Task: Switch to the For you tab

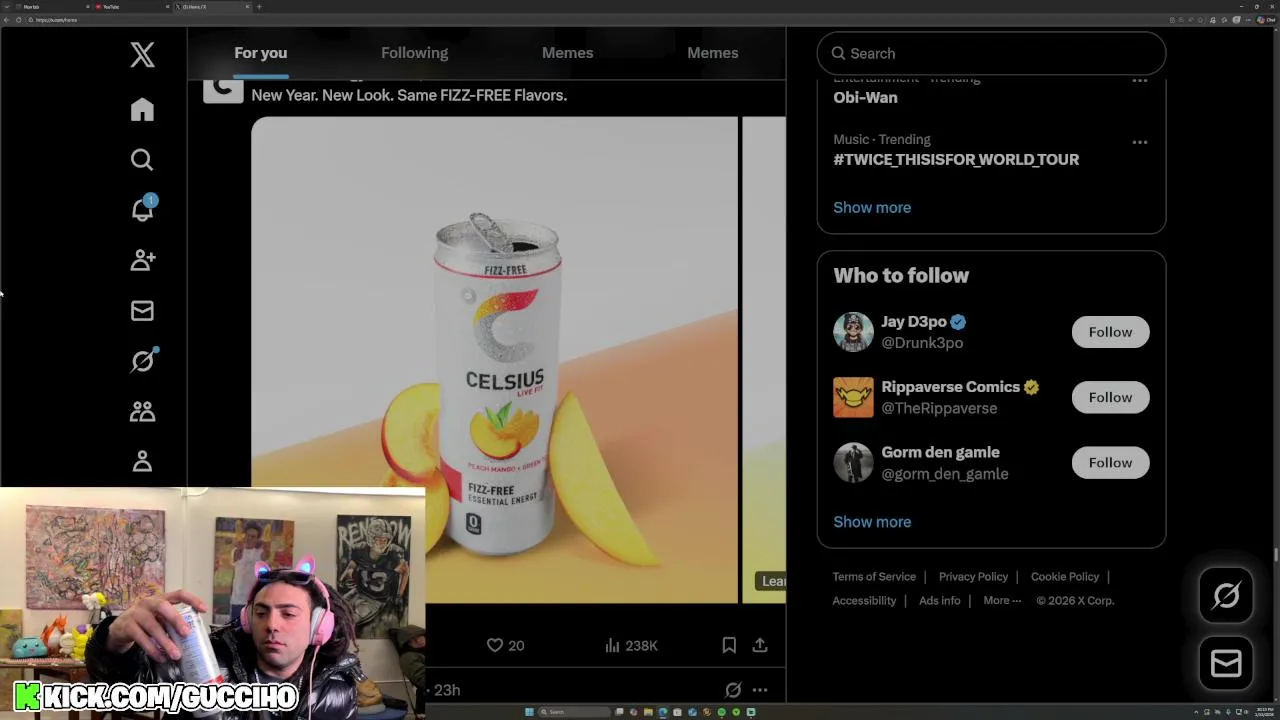Action: pos(261,53)
